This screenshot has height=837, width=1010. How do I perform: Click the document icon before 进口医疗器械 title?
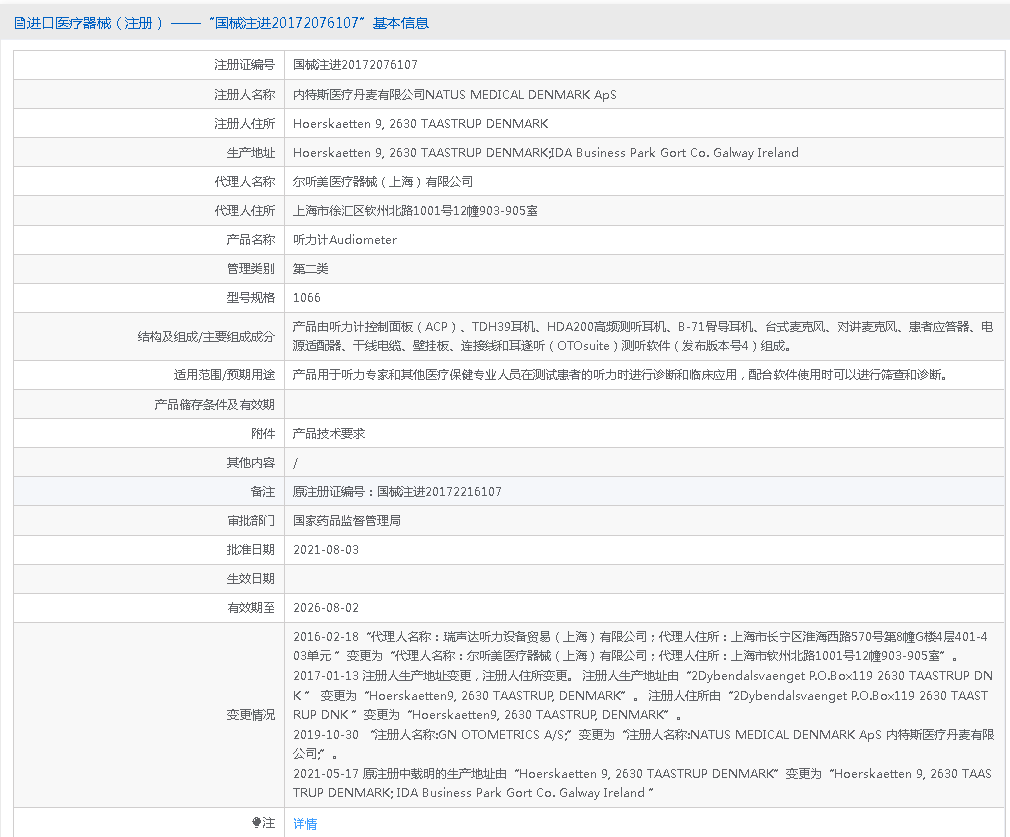point(19,23)
